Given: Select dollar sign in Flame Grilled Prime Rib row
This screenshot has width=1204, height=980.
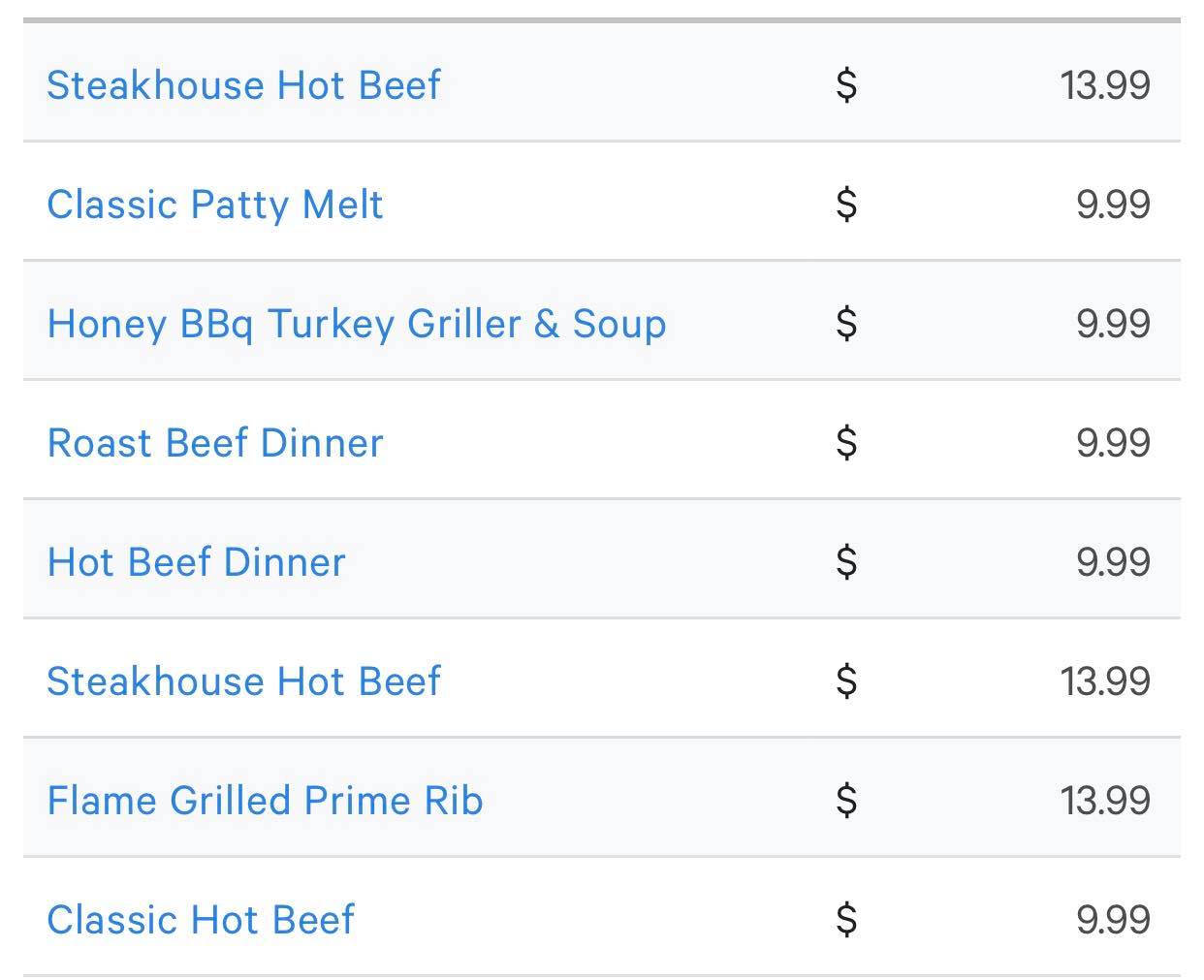Looking at the screenshot, I should [846, 801].
